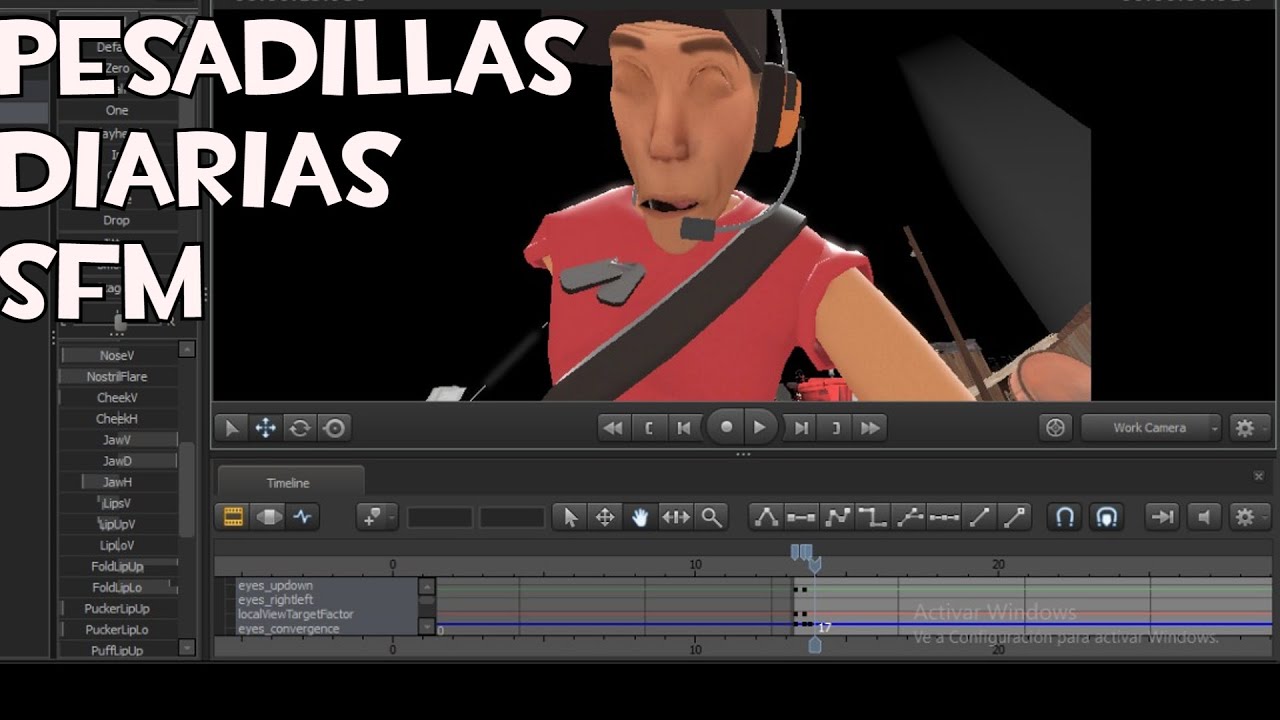Adjust the NoseV slider
Viewport: 1280px width, 720px height.
(x=117, y=355)
